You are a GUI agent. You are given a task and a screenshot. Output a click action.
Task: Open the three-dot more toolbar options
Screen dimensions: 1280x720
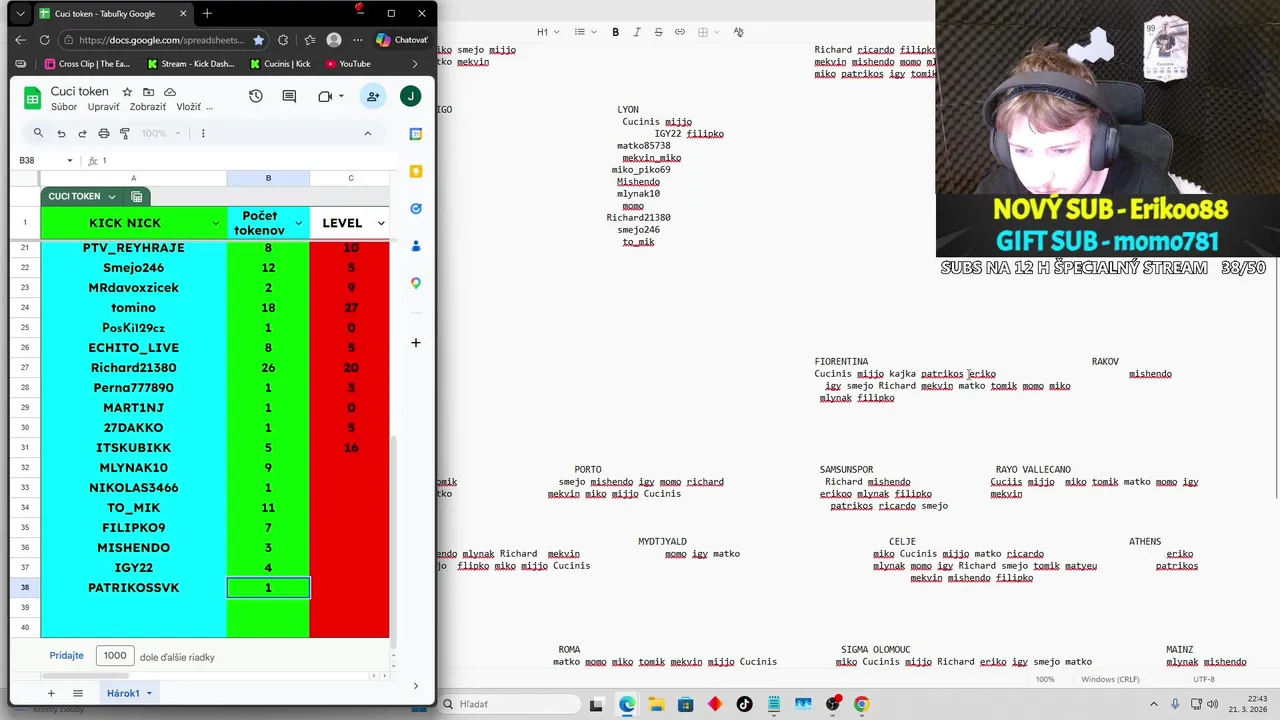(x=203, y=133)
